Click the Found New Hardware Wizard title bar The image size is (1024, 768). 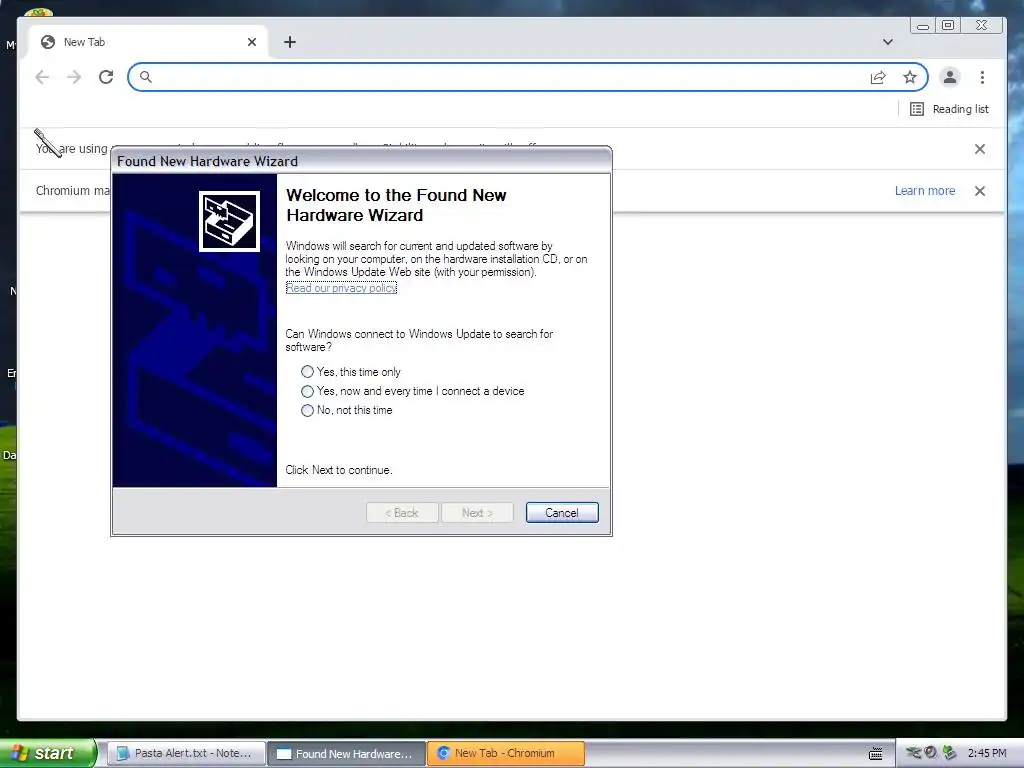[x=361, y=161]
